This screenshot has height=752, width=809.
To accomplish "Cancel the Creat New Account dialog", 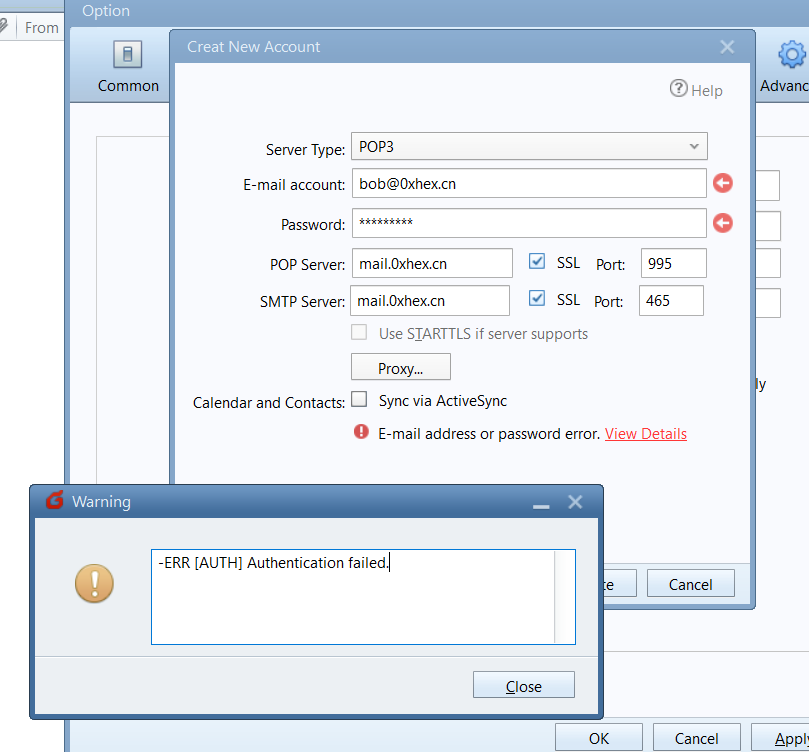I will pos(690,584).
